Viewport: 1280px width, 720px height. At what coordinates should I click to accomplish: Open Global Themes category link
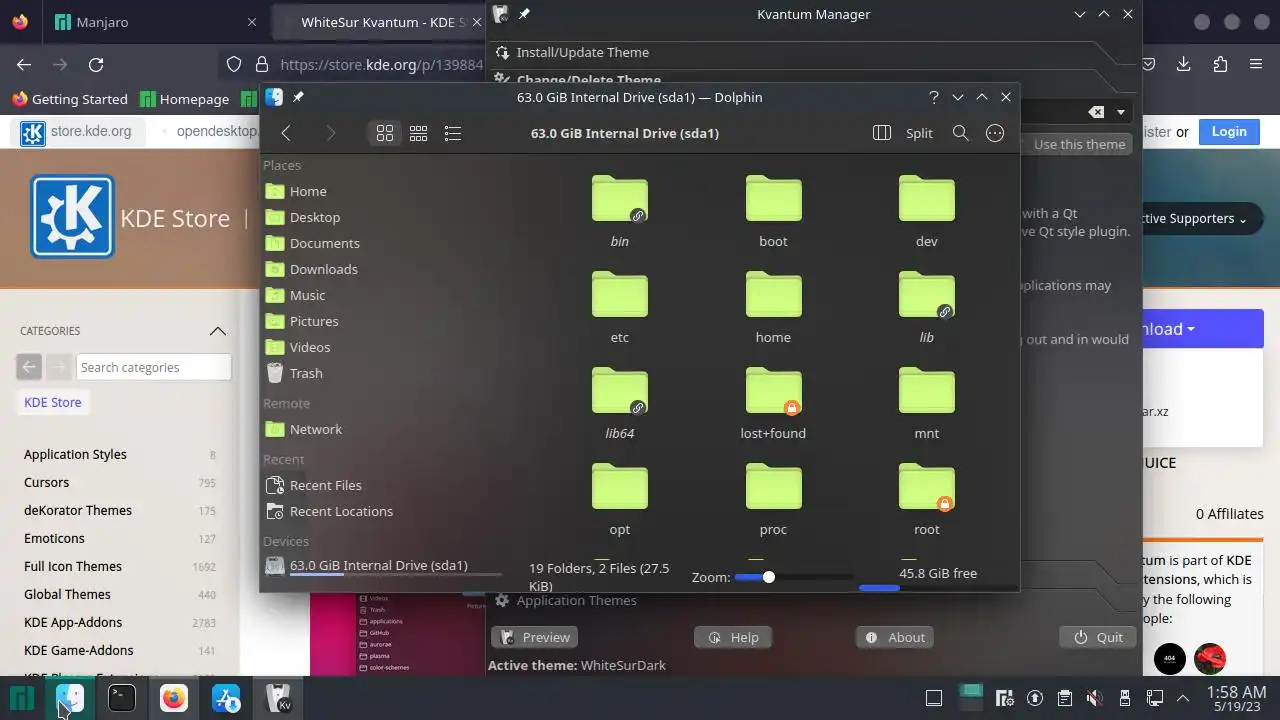click(67, 594)
